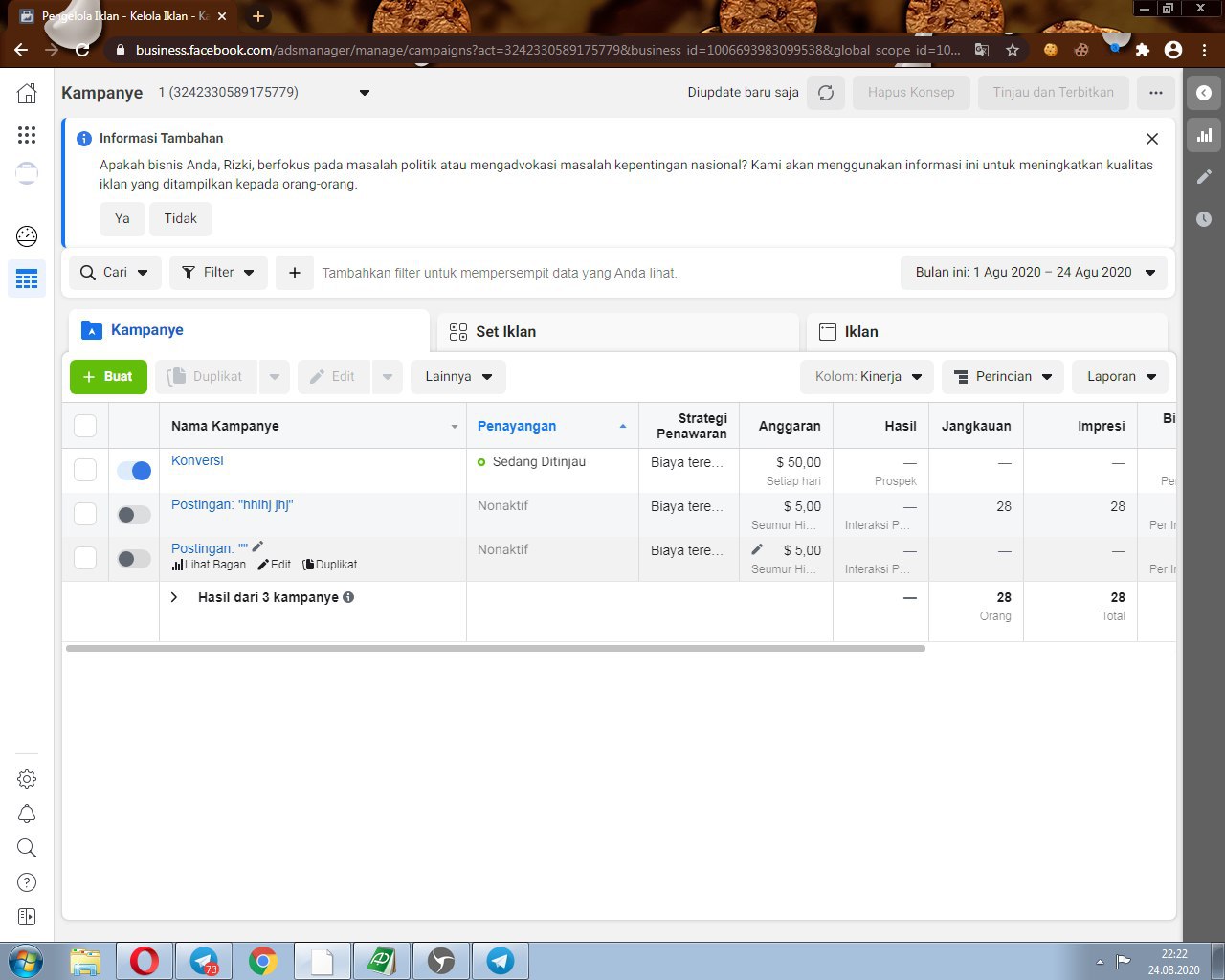Sort by Nama Kampanye column header
1225x980 pixels.
click(x=313, y=426)
